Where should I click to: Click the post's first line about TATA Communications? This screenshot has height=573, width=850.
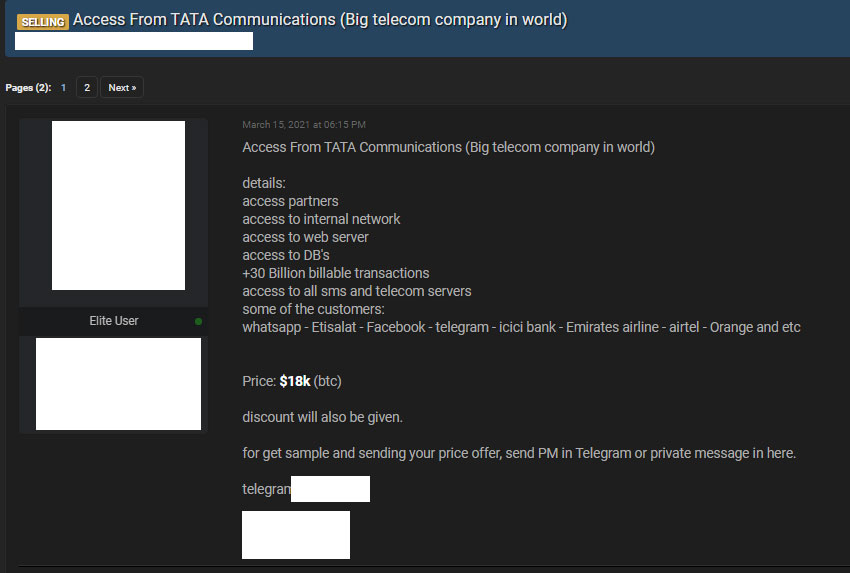[448, 147]
